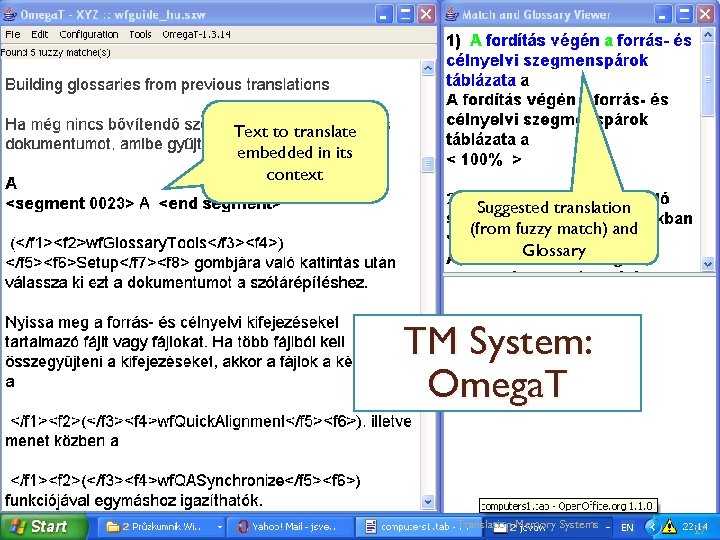Click the 'Found 5 fuzzy match(s)' status text
Viewport: 720px width, 540px height.
tap(56, 52)
